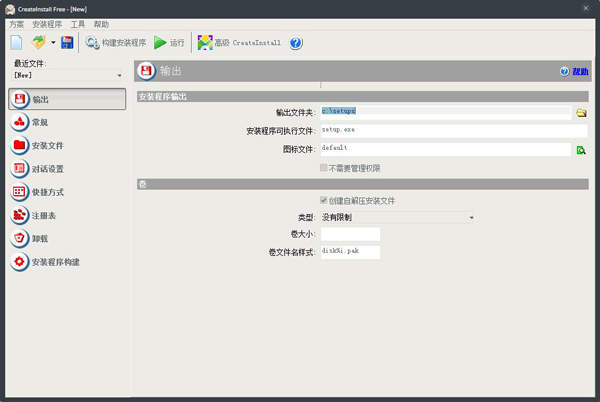
Task: Click the large output icon in panel header
Action: [146, 71]
